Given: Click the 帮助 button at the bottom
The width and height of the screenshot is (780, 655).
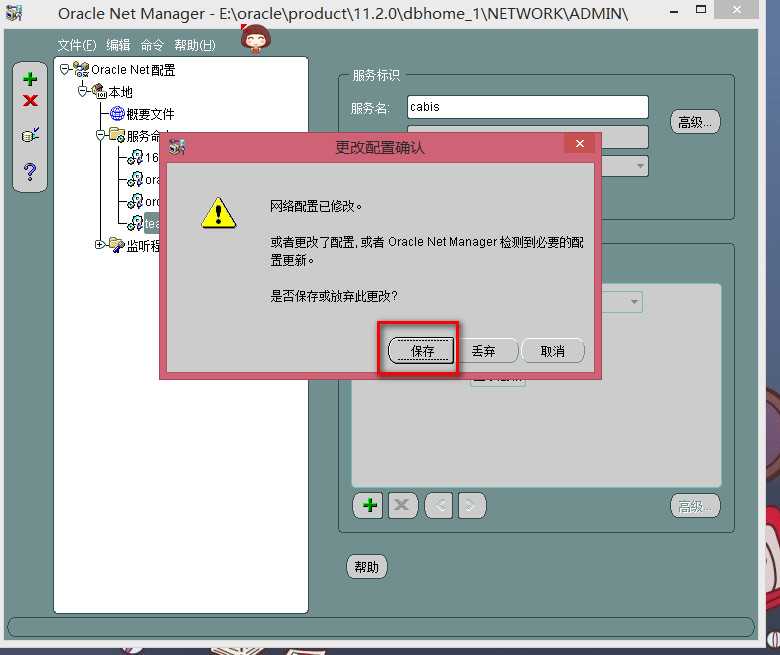Looking at the screenshot, I should click(x=366, y=566).
